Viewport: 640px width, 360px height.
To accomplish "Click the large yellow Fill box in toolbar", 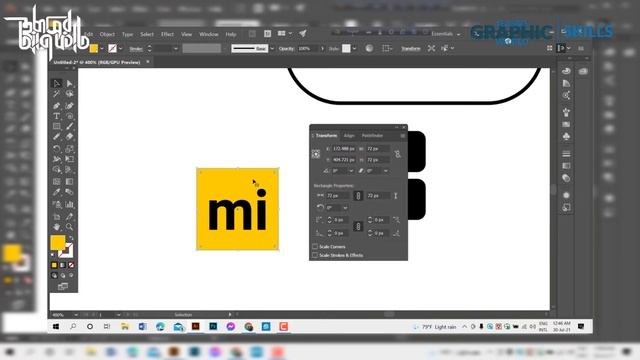I will [x=58, y=242].
